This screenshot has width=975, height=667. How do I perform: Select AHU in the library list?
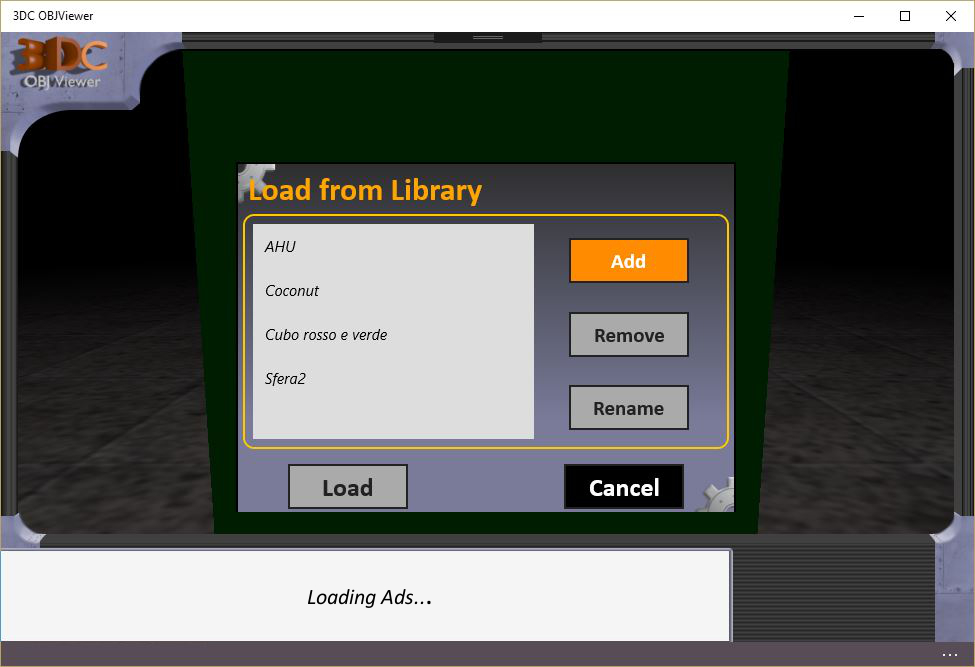[x=281, y=247]
